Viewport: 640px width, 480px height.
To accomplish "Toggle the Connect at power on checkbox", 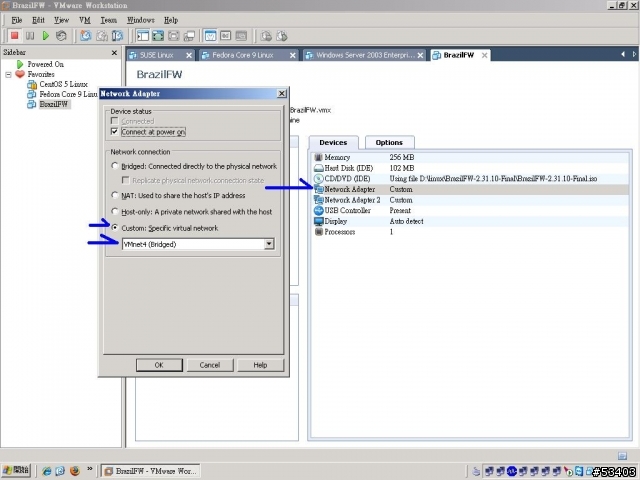I will pyautogui.click(x=115, y=131).
